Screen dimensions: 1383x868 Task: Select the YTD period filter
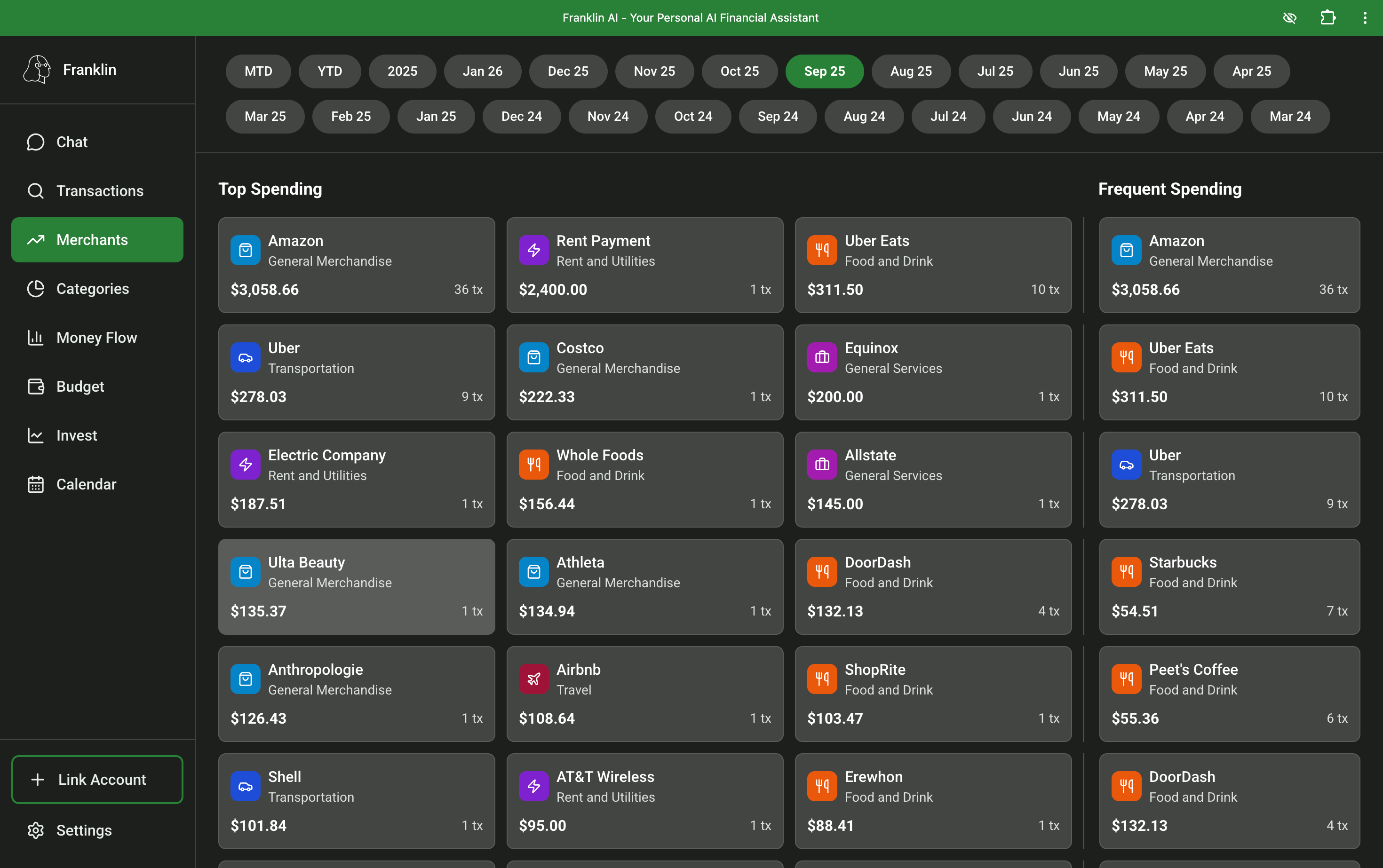click(330, 71)
